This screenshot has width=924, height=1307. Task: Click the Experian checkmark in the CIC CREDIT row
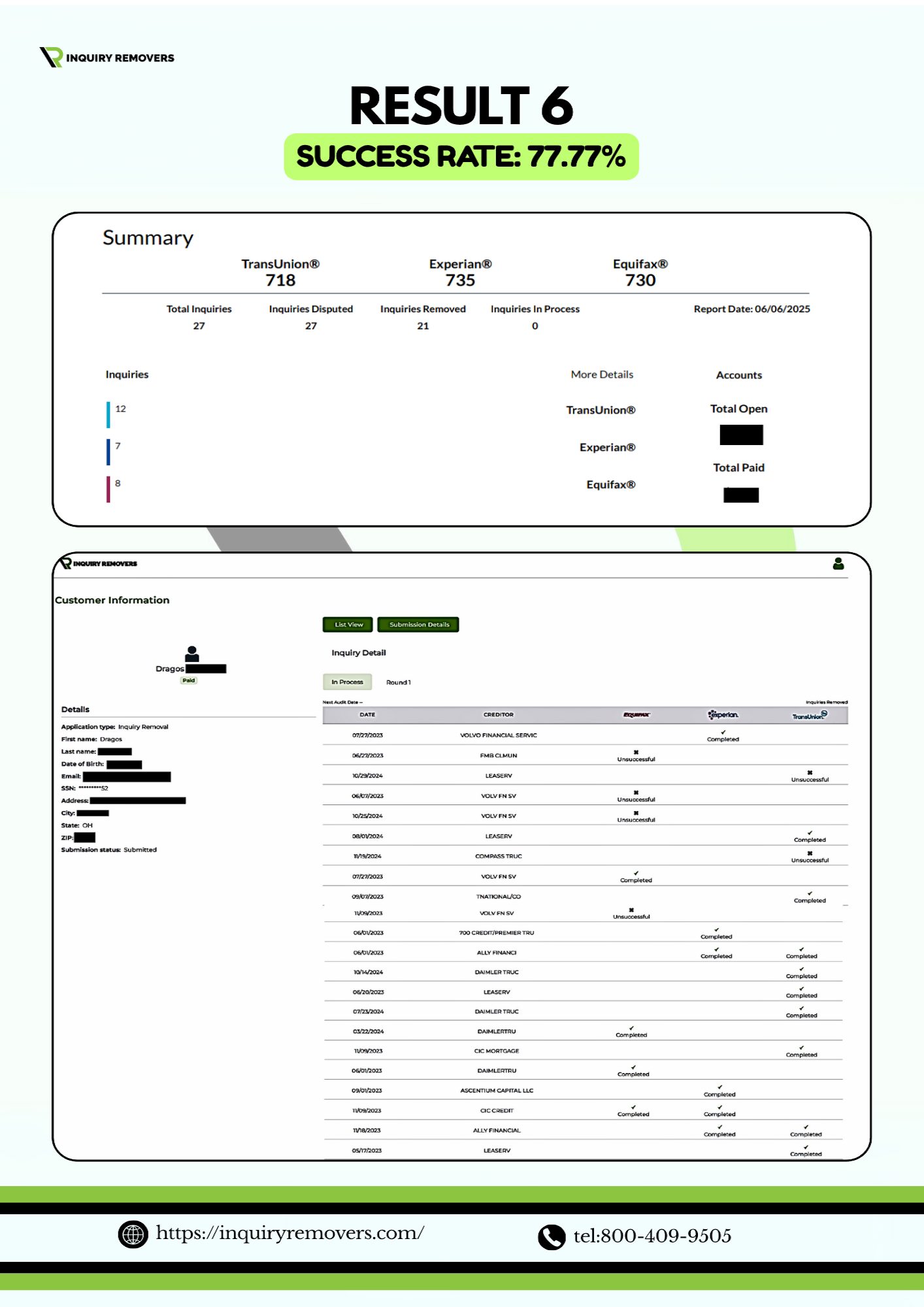tap(719, 1108)
